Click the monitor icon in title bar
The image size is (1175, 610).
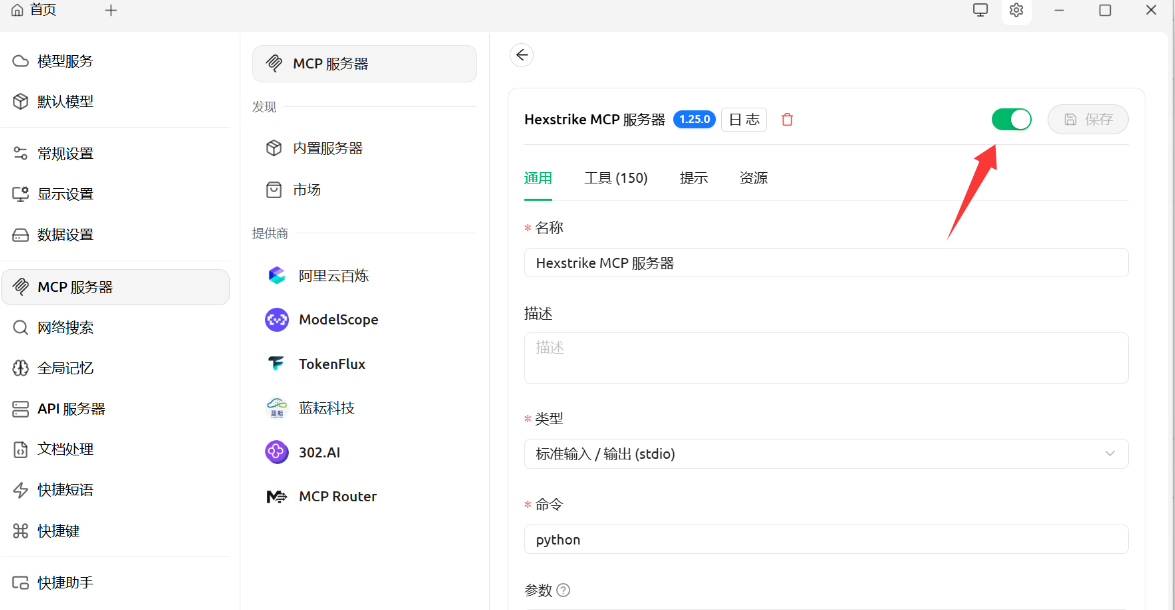(980, 10)
